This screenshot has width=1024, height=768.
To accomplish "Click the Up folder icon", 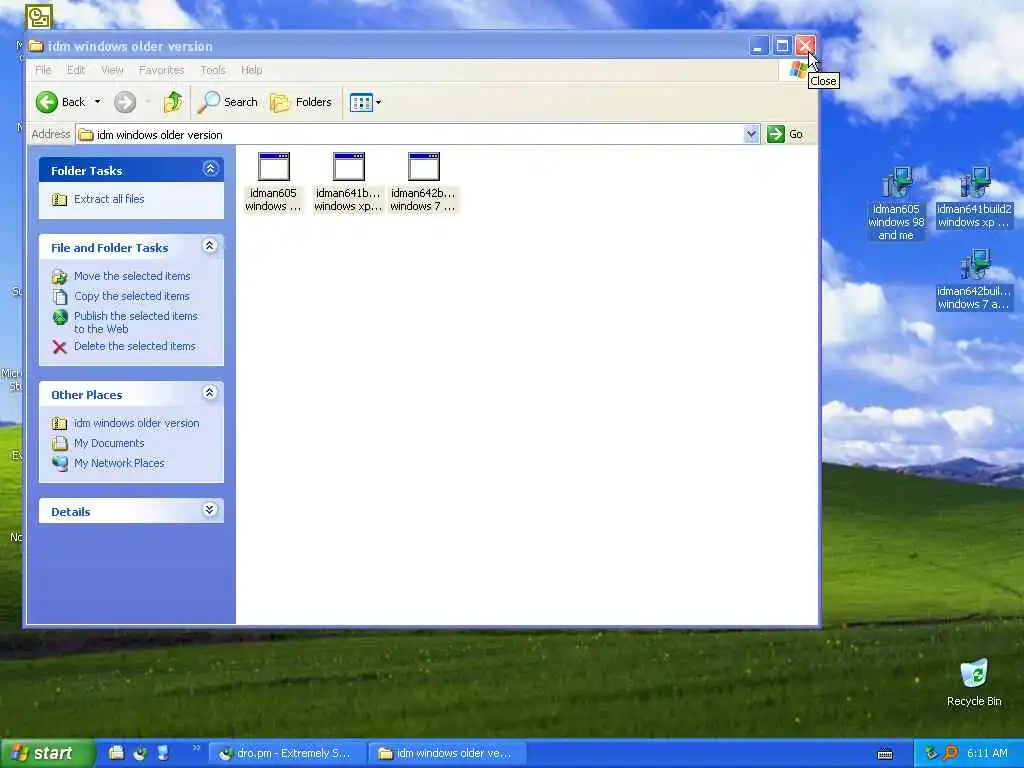I will (173, 102).
